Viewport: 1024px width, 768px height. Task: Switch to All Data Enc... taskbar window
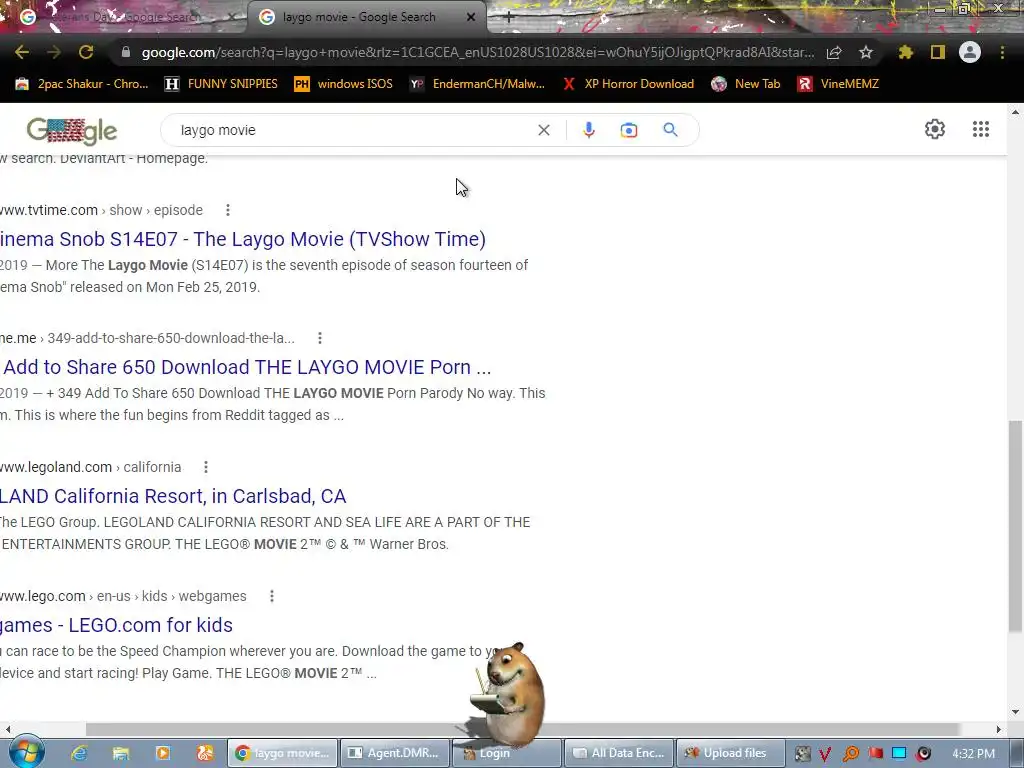[x=619, y=753]
